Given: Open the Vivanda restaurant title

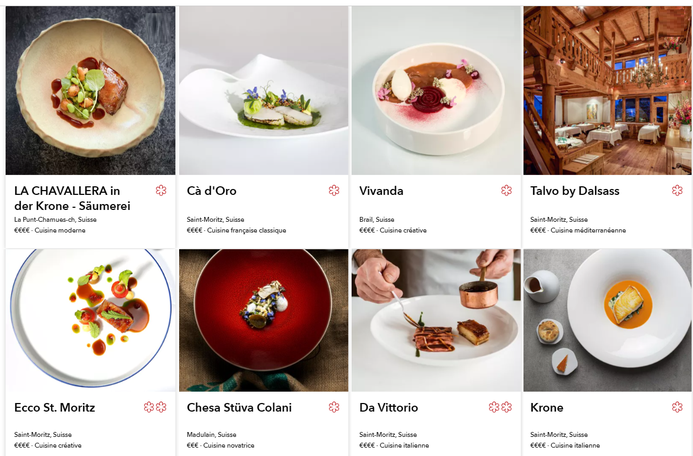Looking at the screenshot, I should 381,191.
